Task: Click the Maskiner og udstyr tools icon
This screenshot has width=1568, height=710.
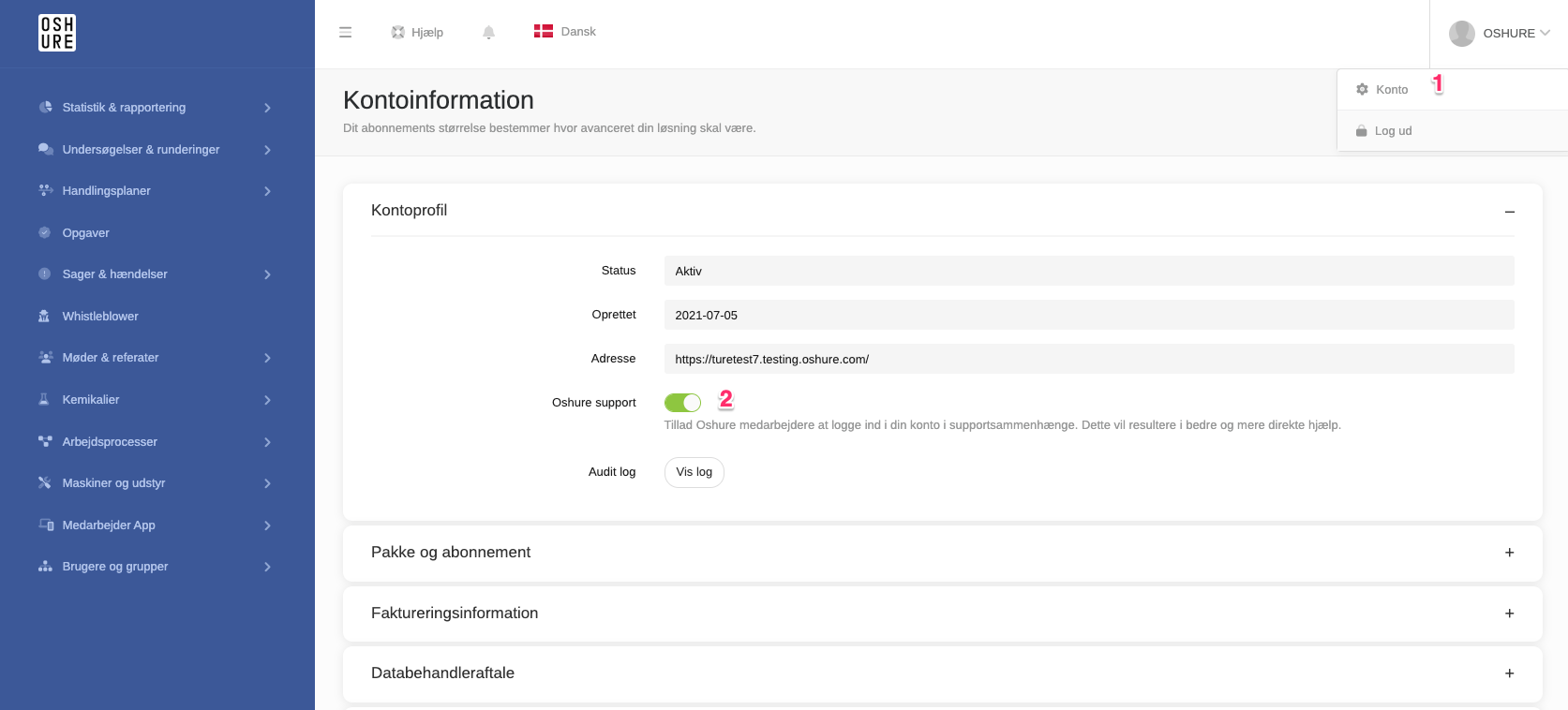Action: (44, 482)
